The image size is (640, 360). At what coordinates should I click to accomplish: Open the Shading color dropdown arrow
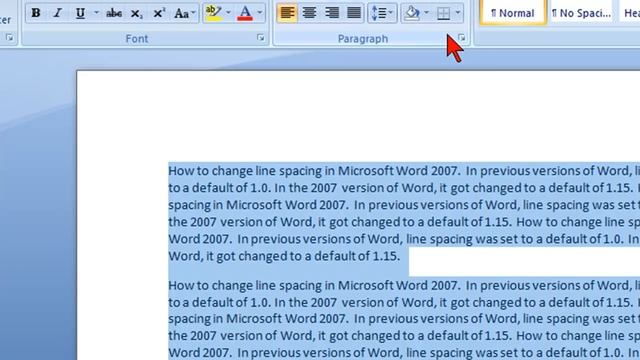(427, 13)
